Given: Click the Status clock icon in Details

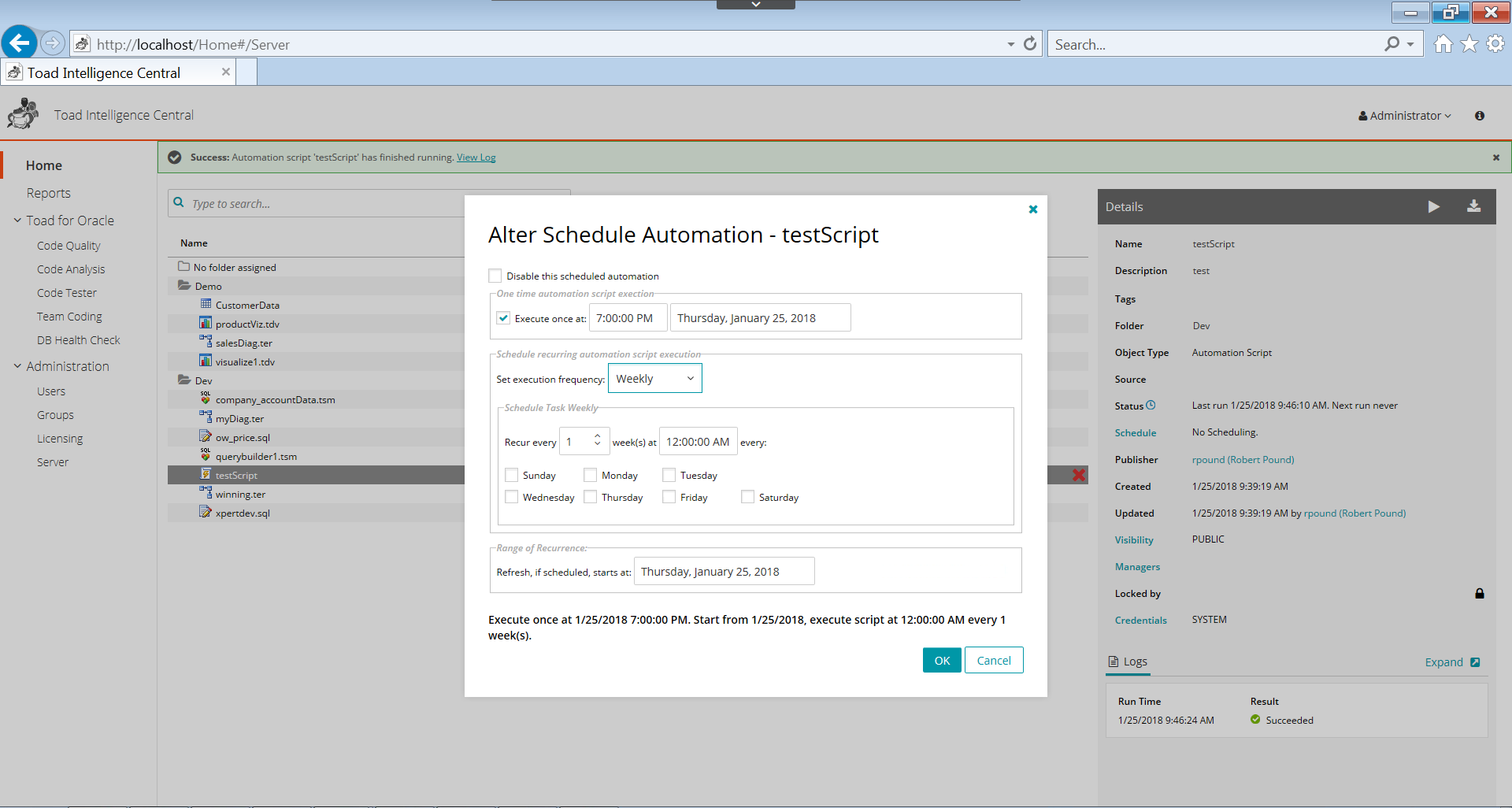Looking at the screenshot, I should [x=1151, y=406].
